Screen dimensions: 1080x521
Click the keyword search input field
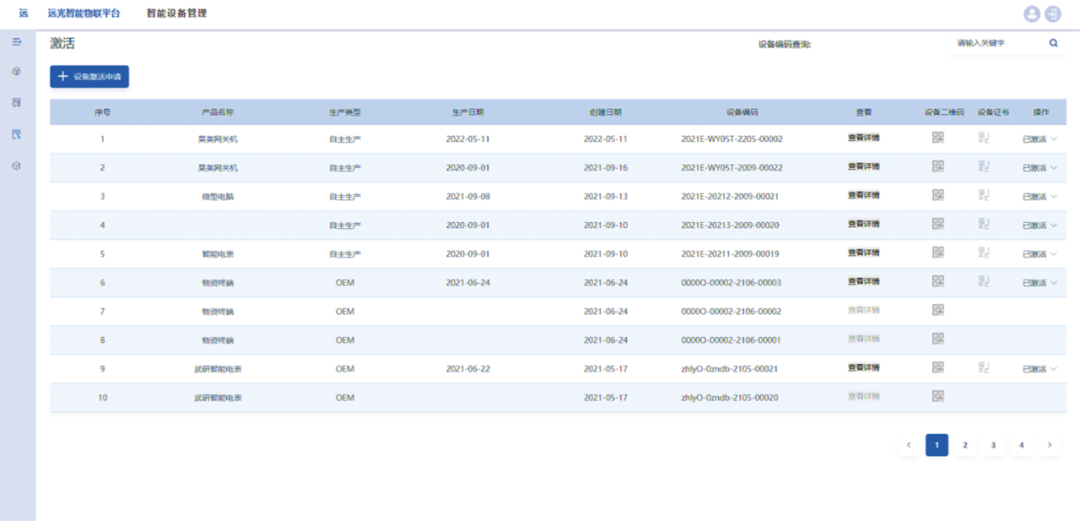[995, 43]
